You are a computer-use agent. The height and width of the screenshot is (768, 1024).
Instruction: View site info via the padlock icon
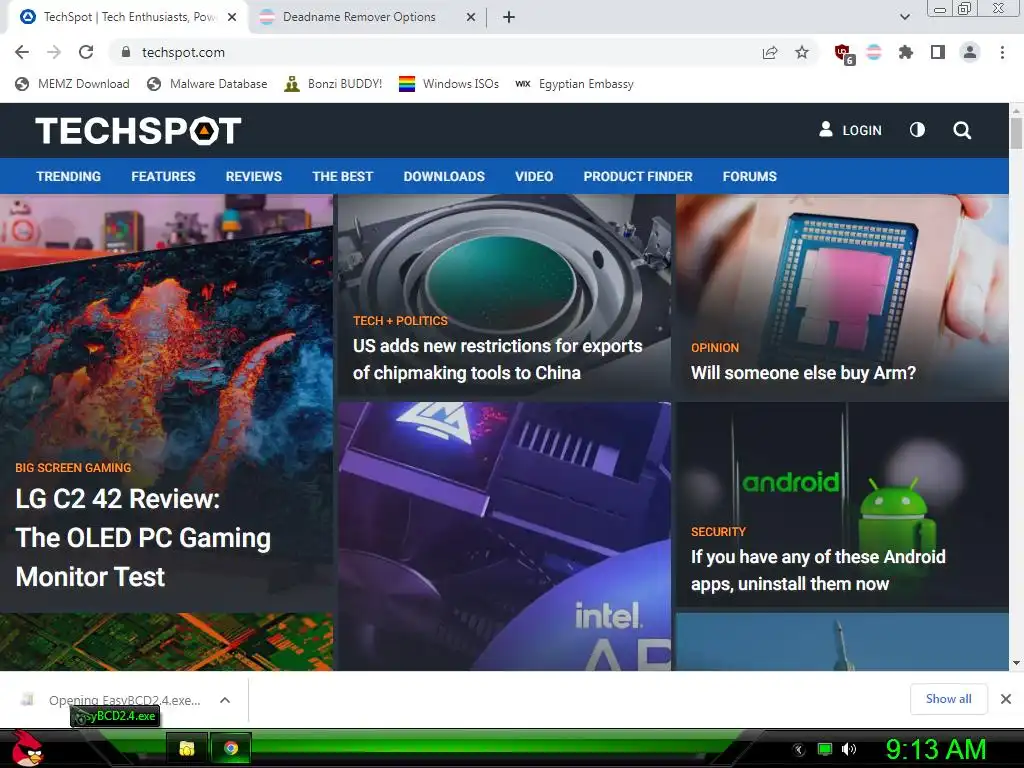click(126, 52)
